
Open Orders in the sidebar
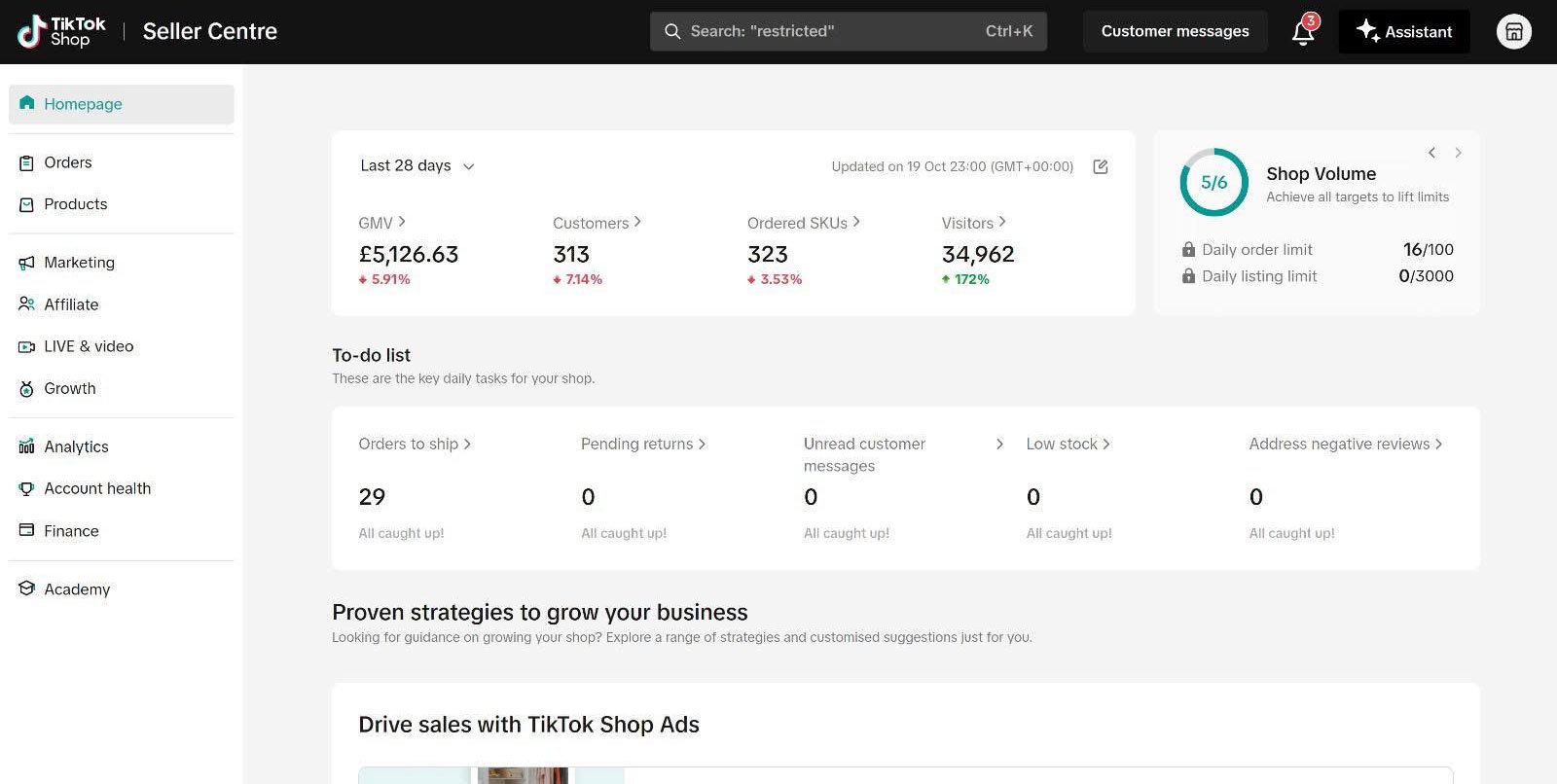(x=68, y=162)
